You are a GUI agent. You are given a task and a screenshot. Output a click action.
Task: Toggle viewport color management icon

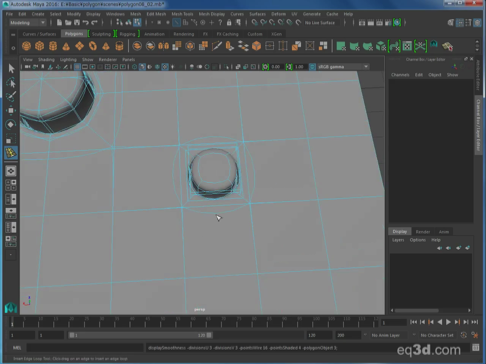312,67
